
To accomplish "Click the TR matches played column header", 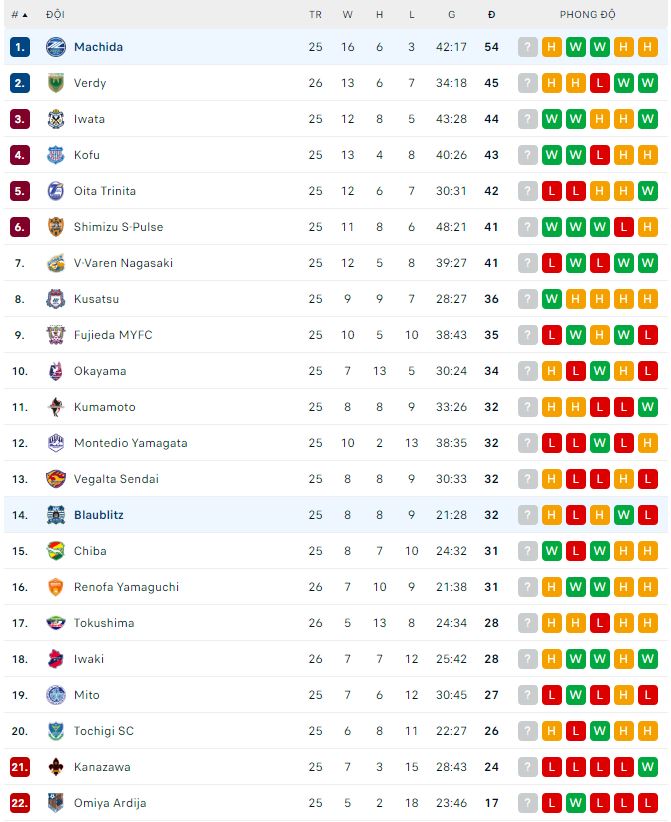I will tap(316, 15).
